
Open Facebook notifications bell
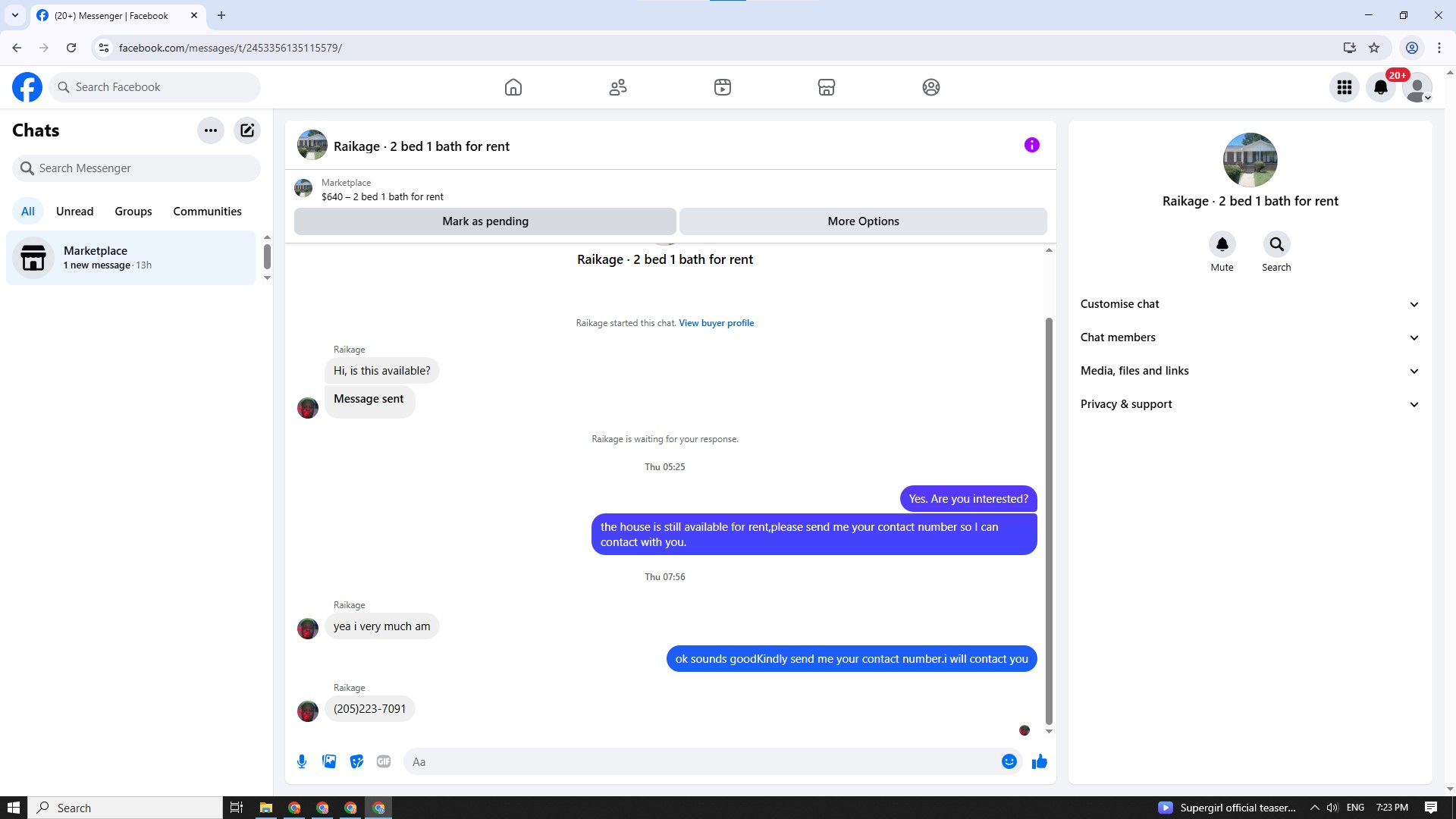point(1380,87)
